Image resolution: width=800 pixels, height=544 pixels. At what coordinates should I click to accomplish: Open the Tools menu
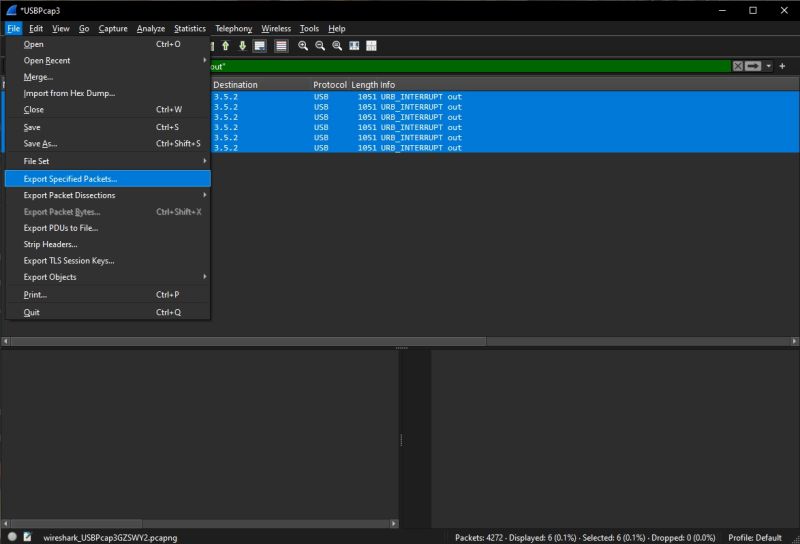point(309,29)
